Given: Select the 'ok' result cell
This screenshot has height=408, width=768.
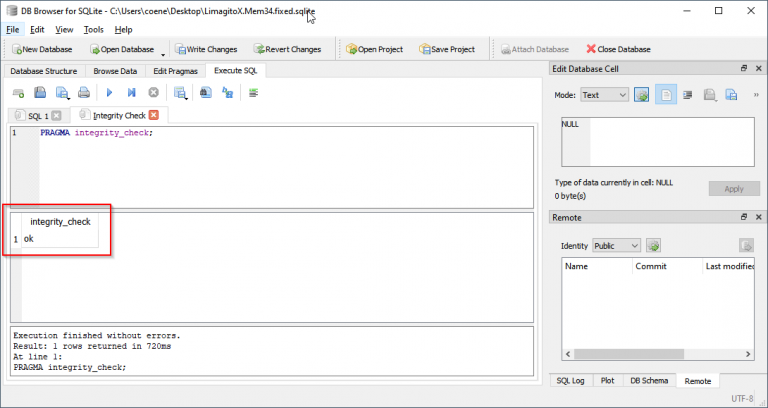Looking at the screenshot, I should click(x=60, y=239).
